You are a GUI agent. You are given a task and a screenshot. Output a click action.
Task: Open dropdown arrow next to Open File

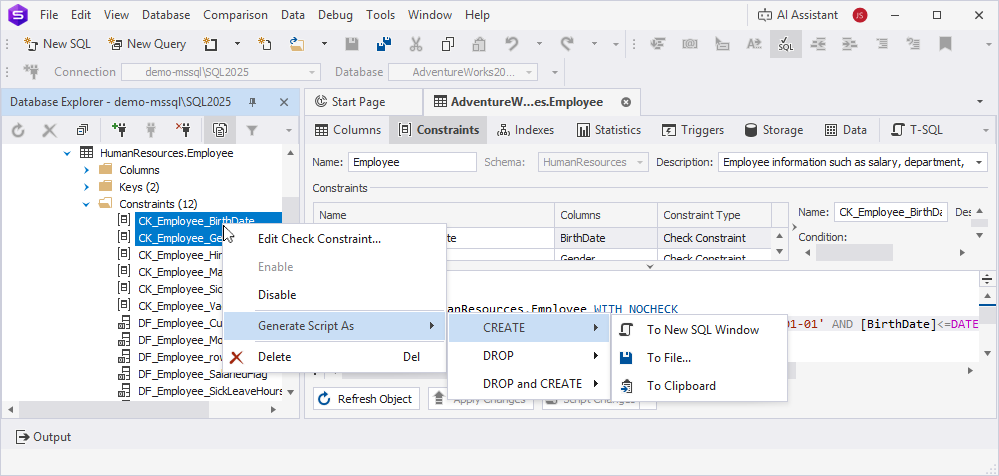324,44
